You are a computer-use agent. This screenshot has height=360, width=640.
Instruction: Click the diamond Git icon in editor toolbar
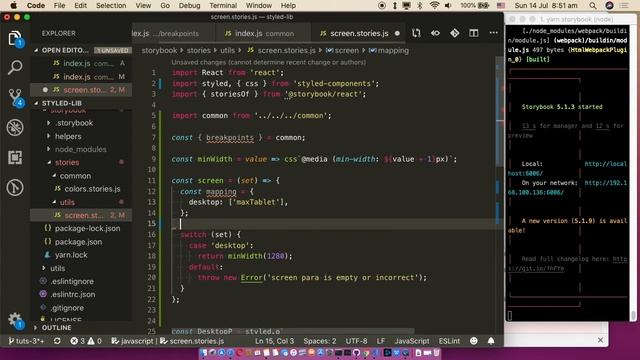(x=454, y=33)
